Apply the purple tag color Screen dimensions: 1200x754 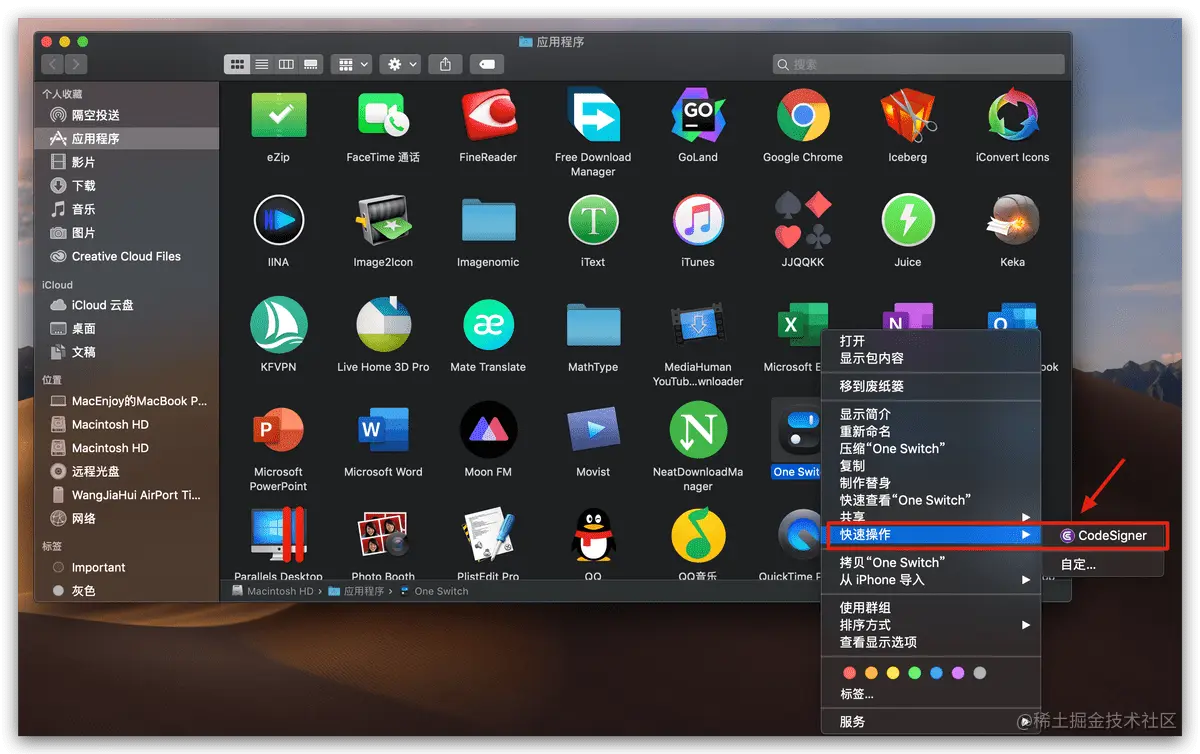click(958, 673)
